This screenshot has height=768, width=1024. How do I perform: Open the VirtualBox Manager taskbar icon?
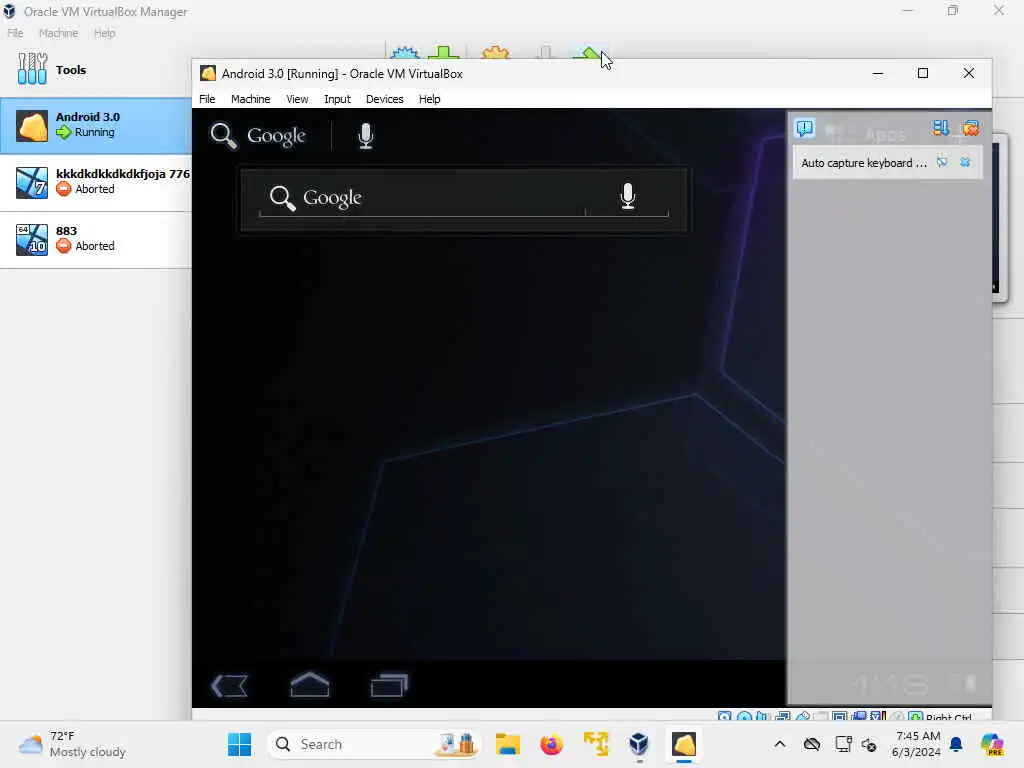tap(639, 744)
